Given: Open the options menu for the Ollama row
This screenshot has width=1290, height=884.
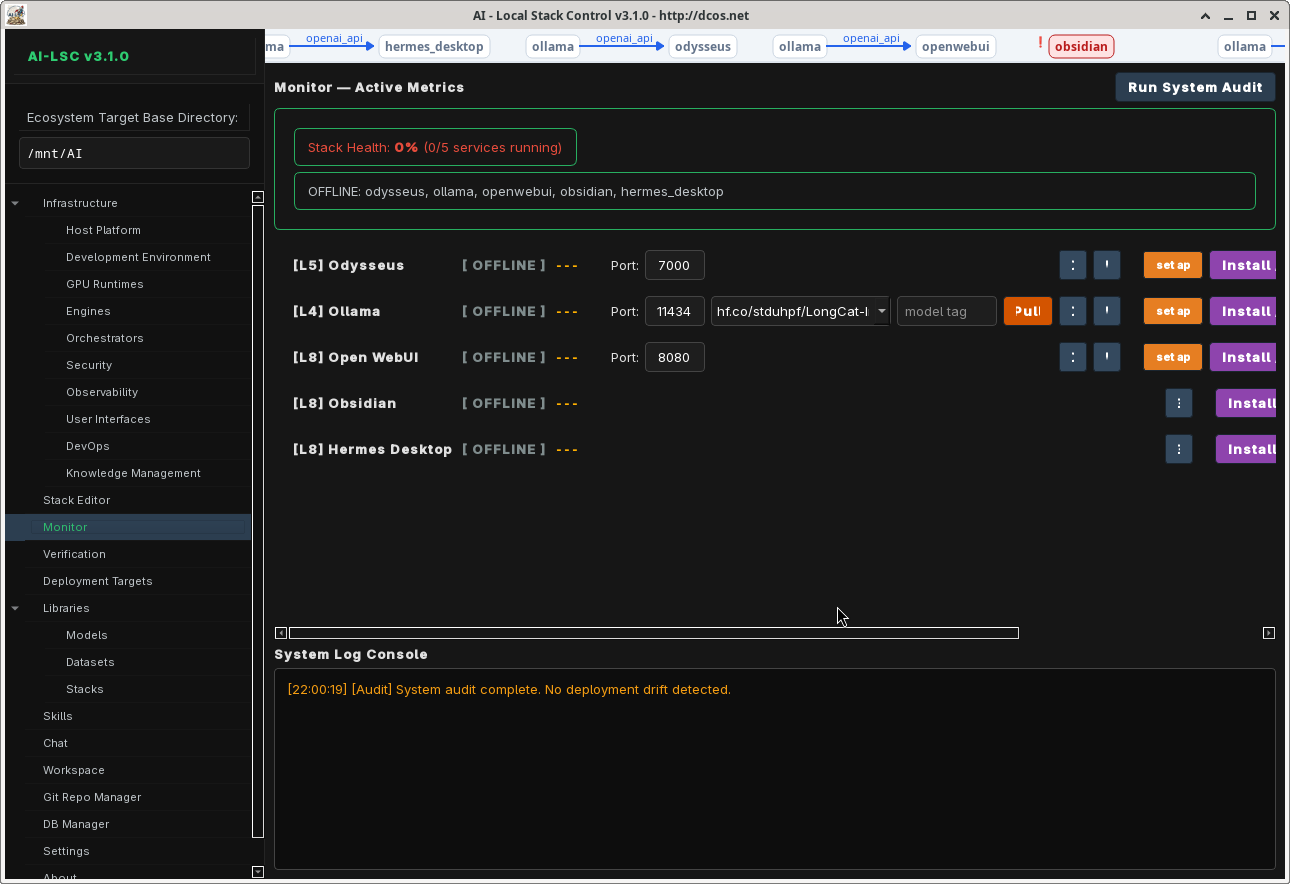Looking at the screenshot, I should (x=1072, y=311).
